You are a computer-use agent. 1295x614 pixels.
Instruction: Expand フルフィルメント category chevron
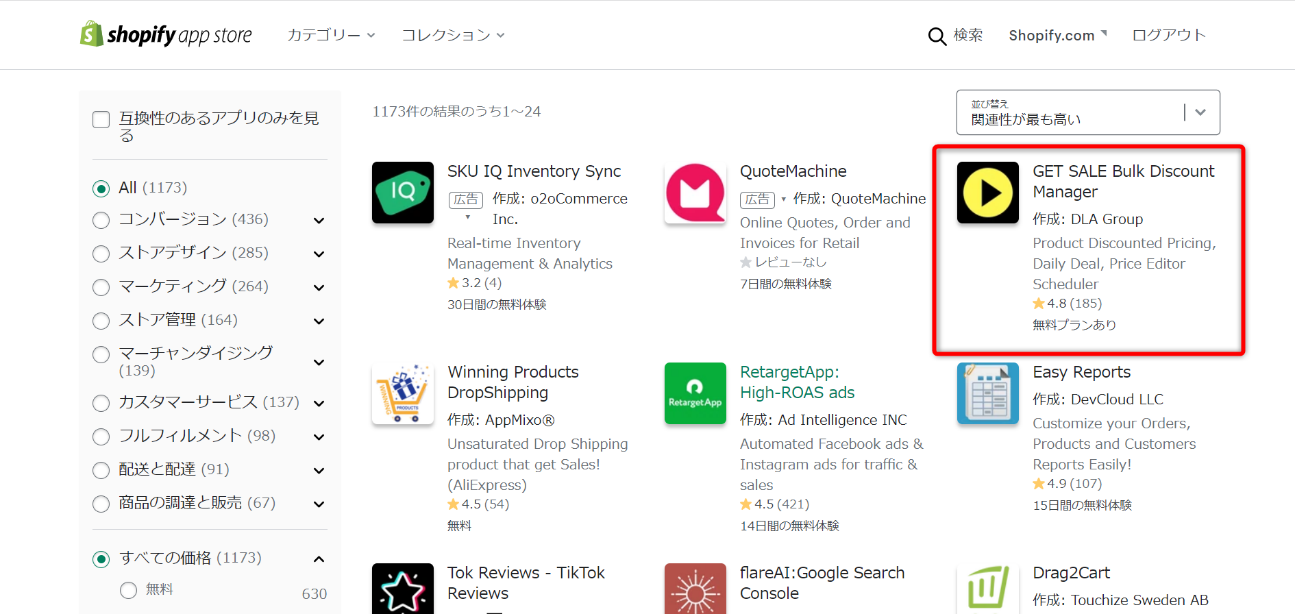(x=319, y=436)
